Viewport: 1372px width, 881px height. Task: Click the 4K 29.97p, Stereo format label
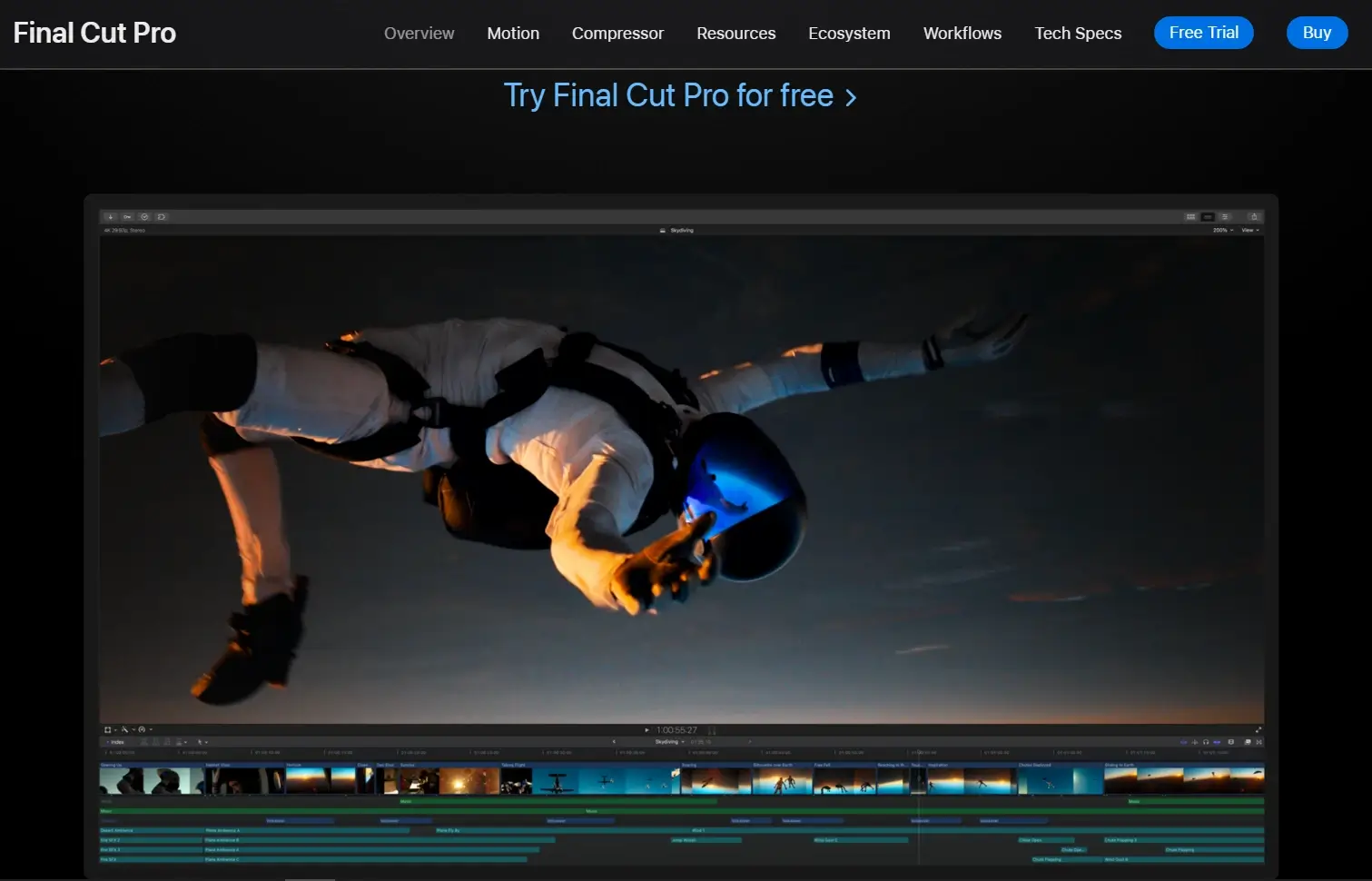[x=124, y=231]
